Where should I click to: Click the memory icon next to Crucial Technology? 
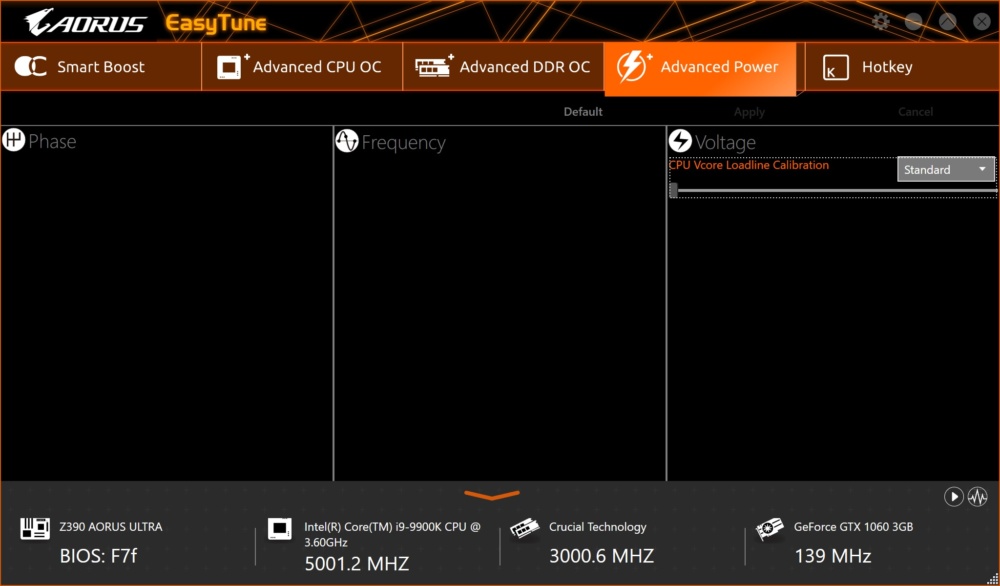525,529
